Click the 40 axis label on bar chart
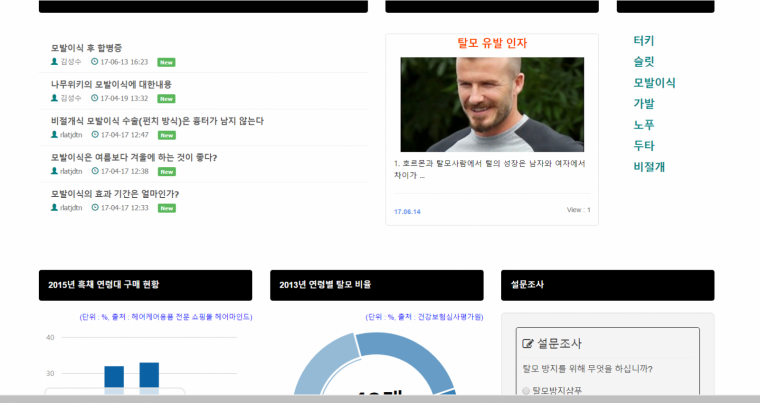Screen dimensions: 760x403 click(50, 338)
